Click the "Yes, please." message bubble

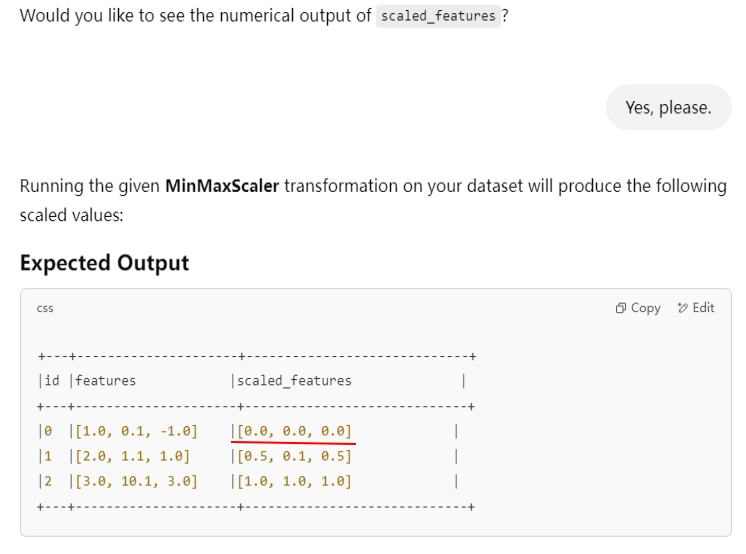tap(668, 107)
